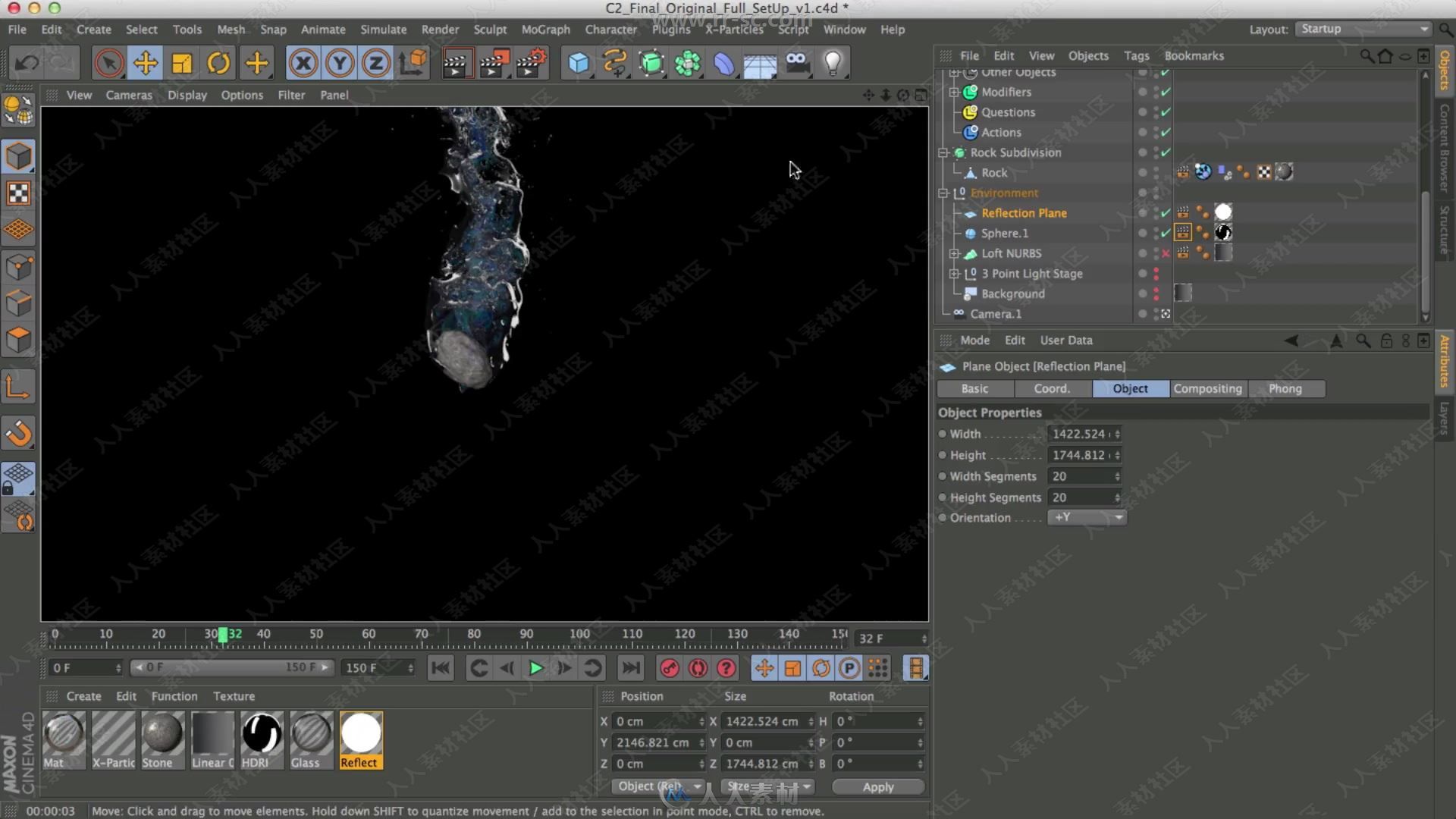Toggle visibility of Background object

coord(1143,293)
